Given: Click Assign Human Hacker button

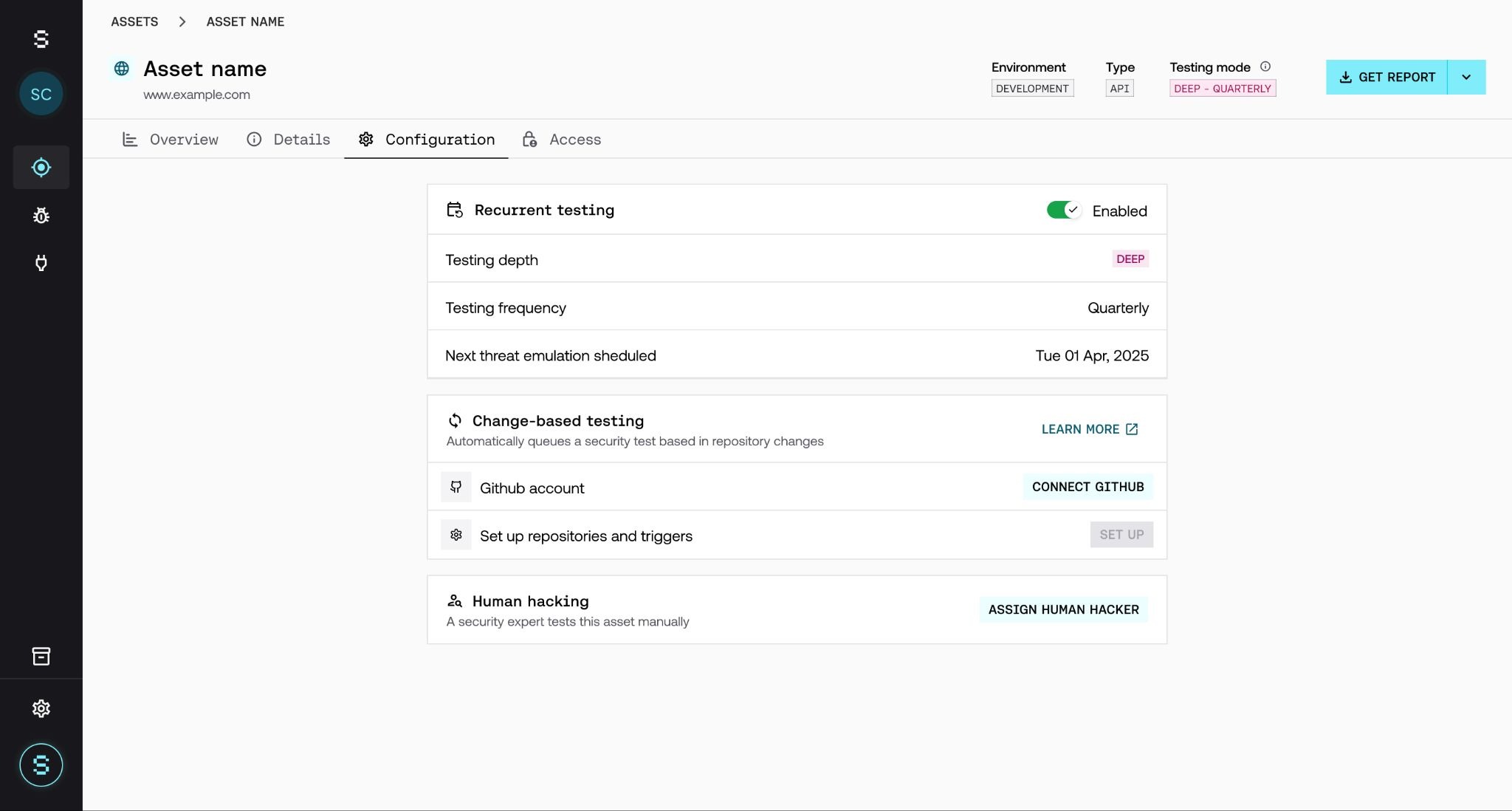Looking at the screenshot, I should tap(1063, 609).
